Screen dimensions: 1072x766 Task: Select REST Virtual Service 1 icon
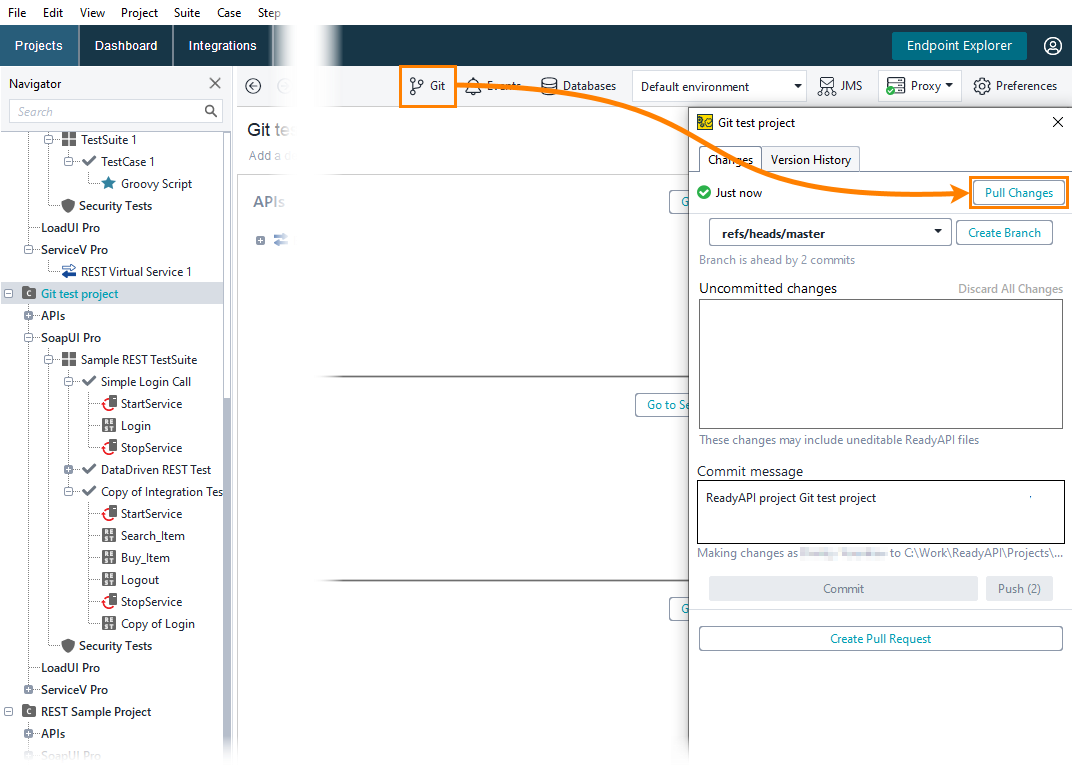click(69, 272)
